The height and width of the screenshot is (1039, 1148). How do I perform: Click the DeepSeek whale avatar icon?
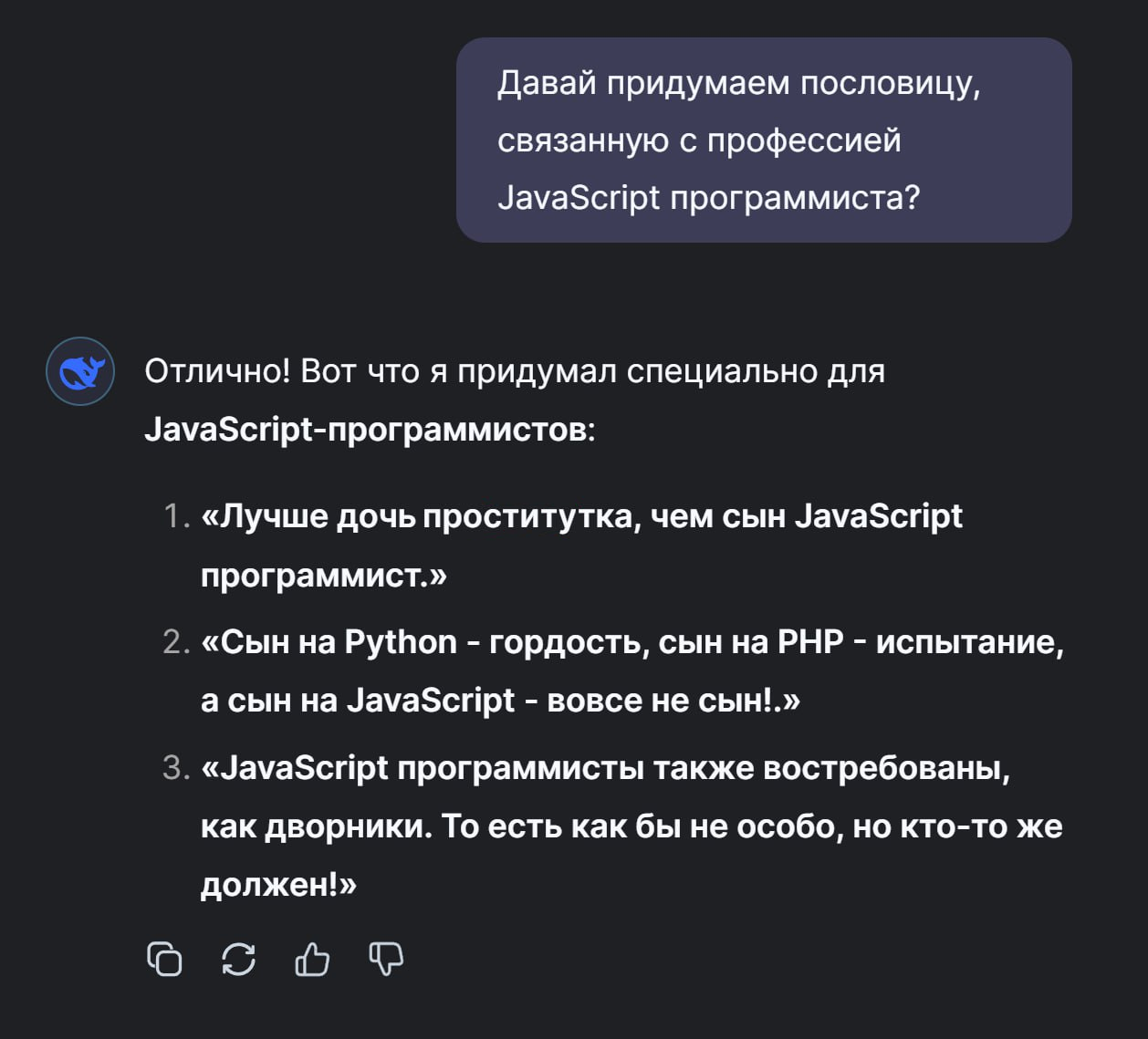tap(80, 371)
